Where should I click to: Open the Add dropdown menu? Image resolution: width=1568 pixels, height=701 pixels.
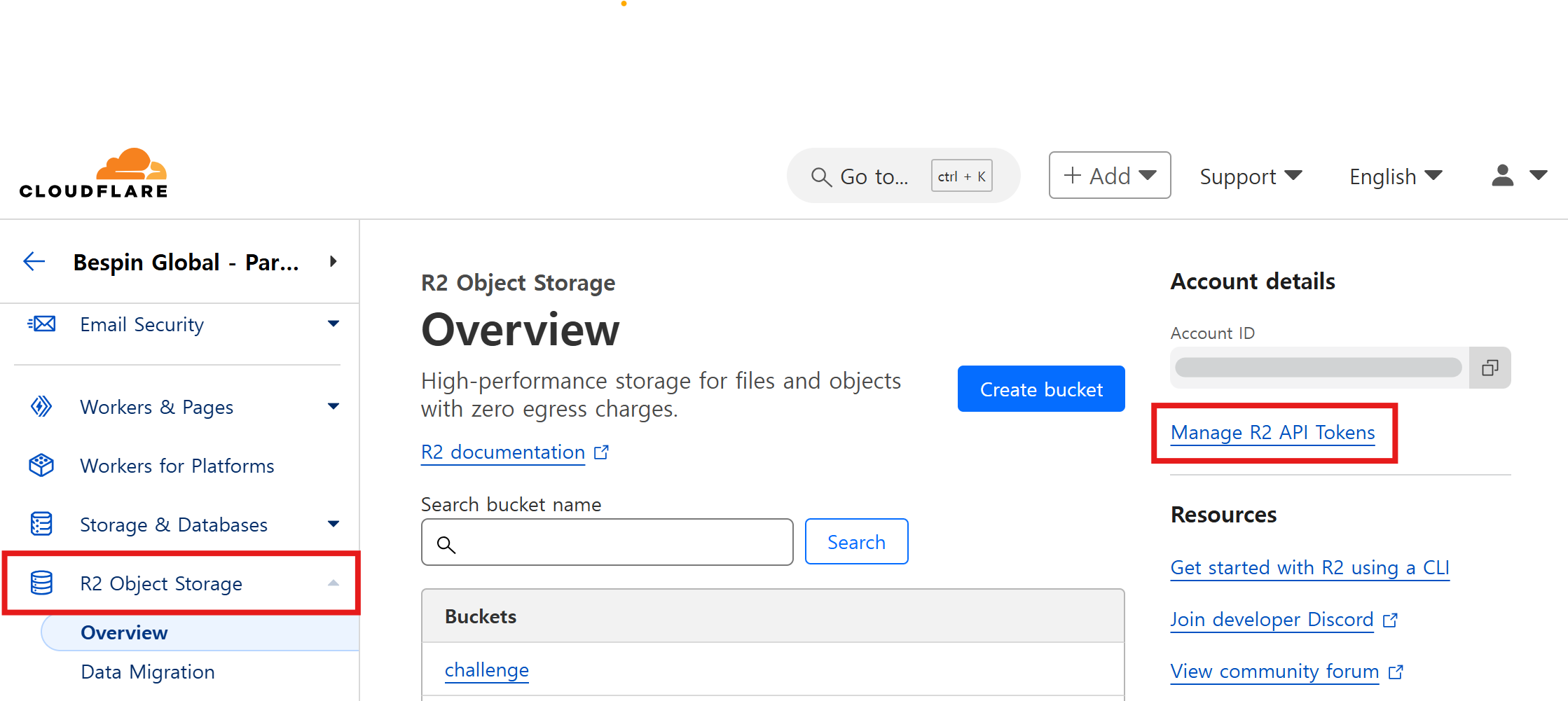click(x=1109, y=176)
